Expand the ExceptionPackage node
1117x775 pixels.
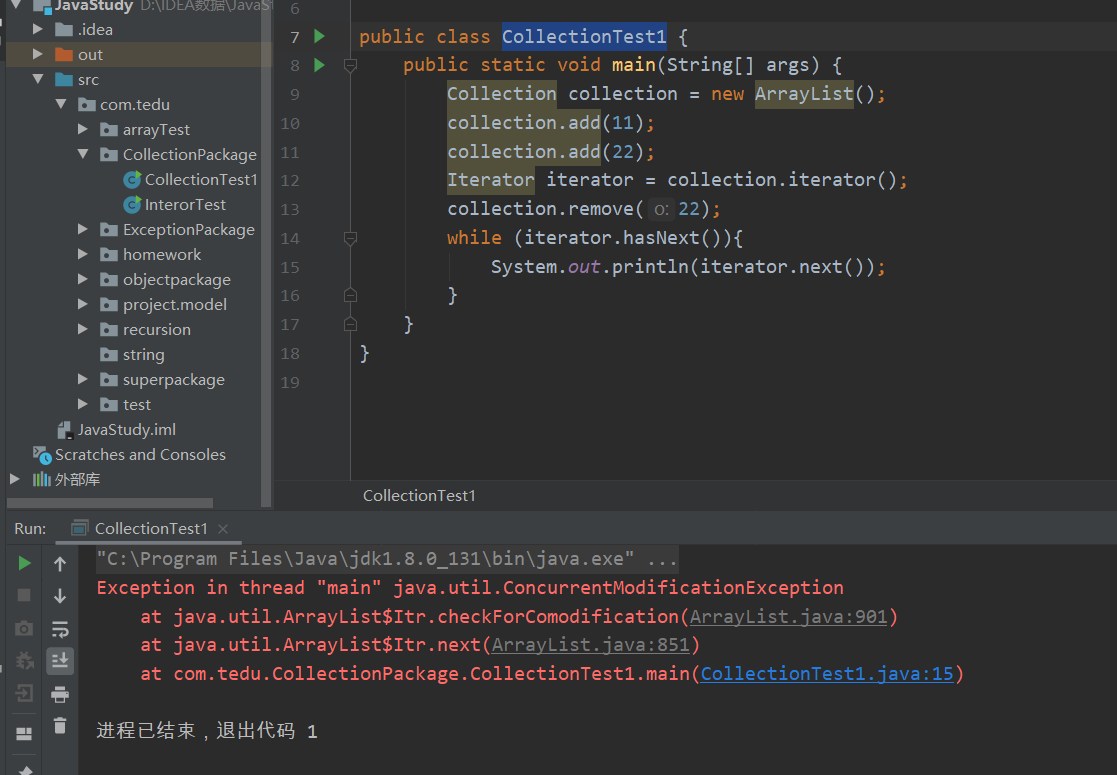point(83,229)
